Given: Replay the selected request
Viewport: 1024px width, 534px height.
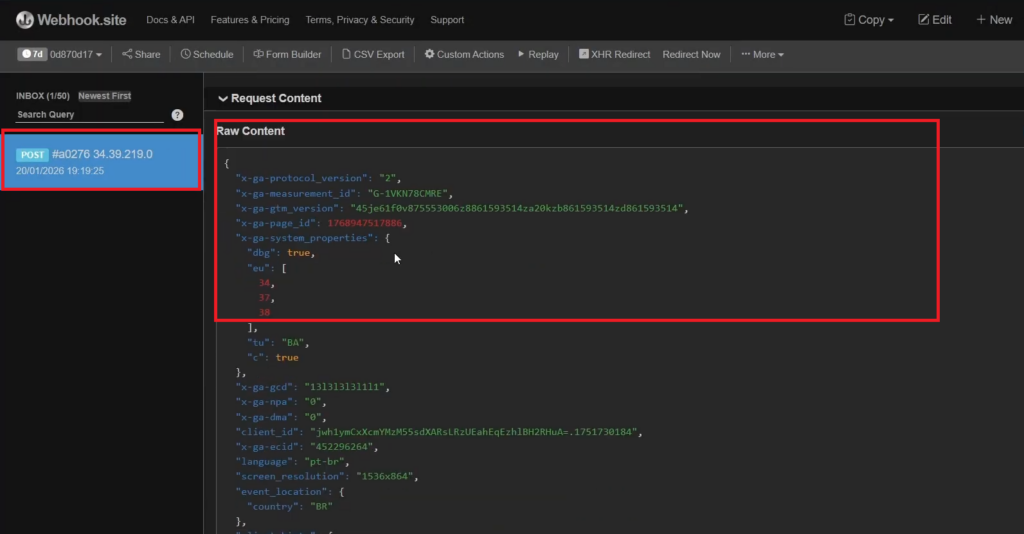Looking at the screenshot, I should (538, 54).
